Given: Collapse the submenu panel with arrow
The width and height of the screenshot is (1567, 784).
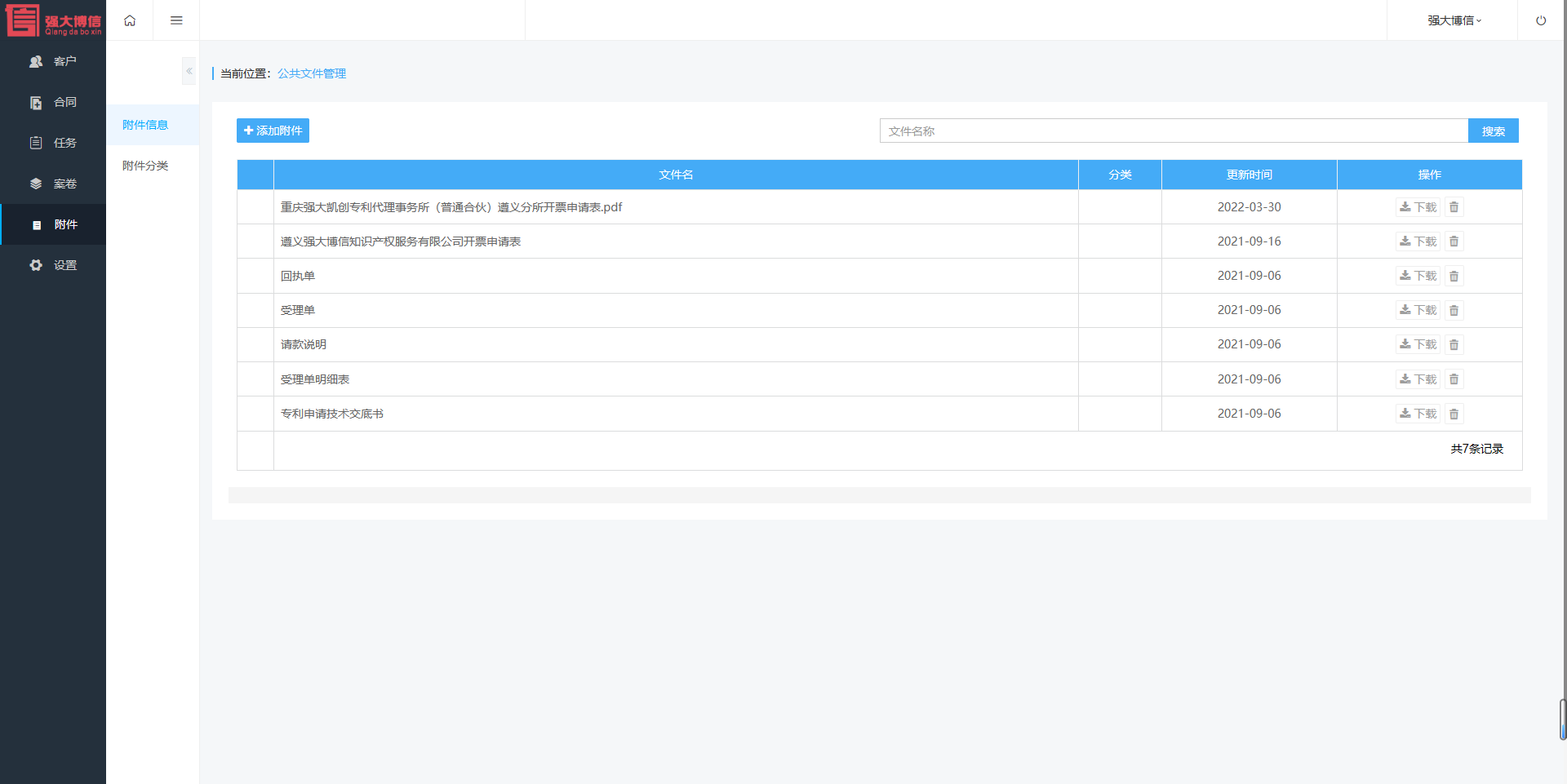Looking at the screenshot, I should click(x=189, y=71).
